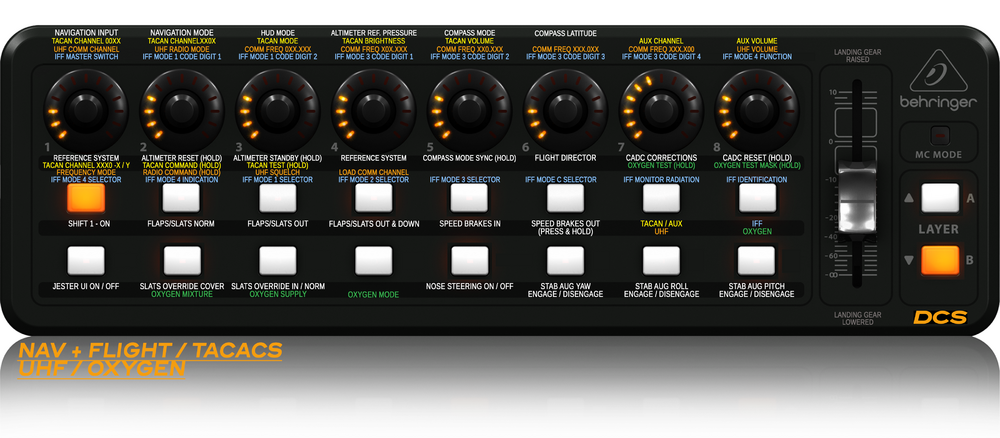Viewport: 1000px width, 438px height.
Task: Toggle Nose Steering ON / OFF pad
Action: (469, 260)
